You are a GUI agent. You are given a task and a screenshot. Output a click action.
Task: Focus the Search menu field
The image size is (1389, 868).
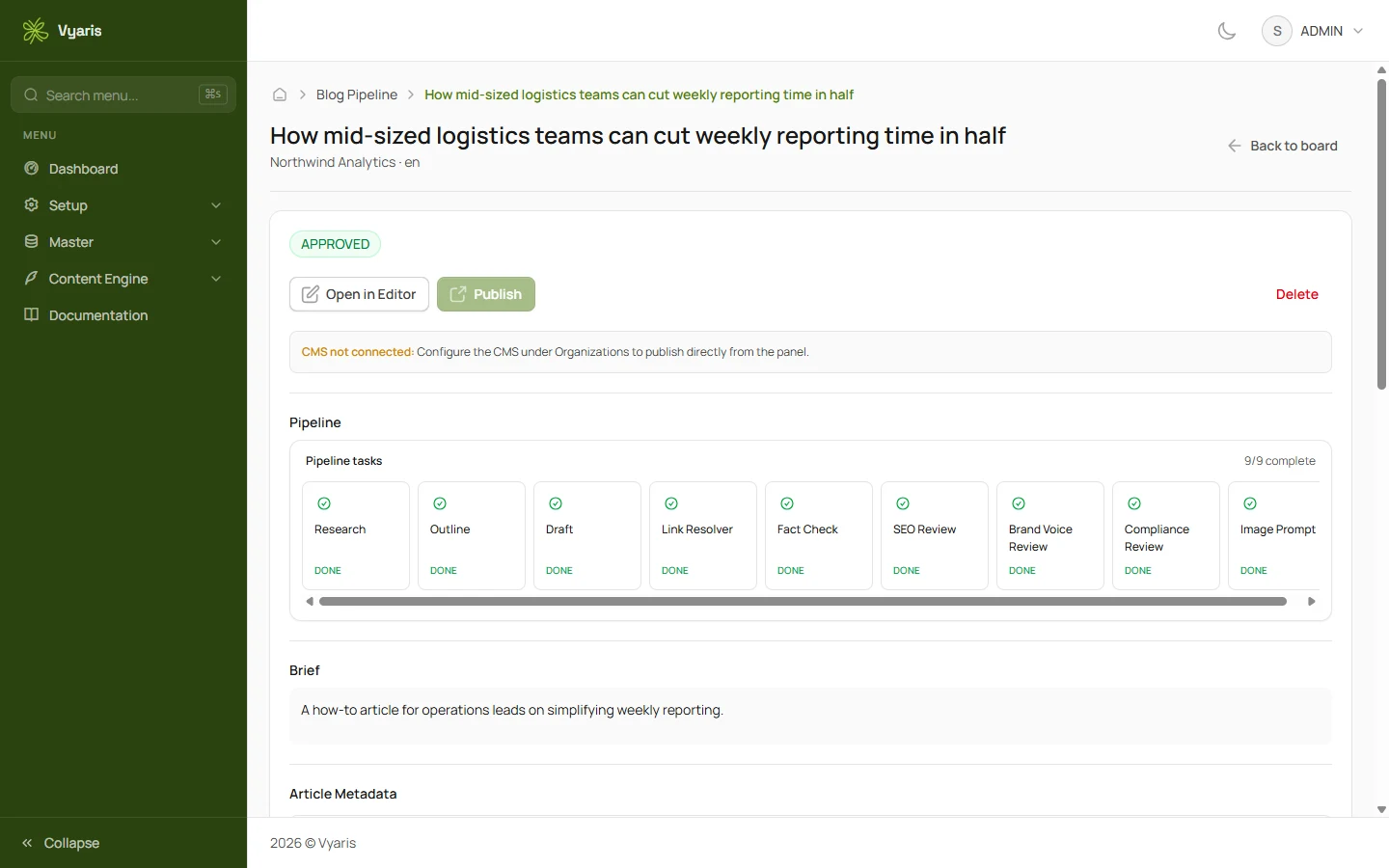coord(123,95)
